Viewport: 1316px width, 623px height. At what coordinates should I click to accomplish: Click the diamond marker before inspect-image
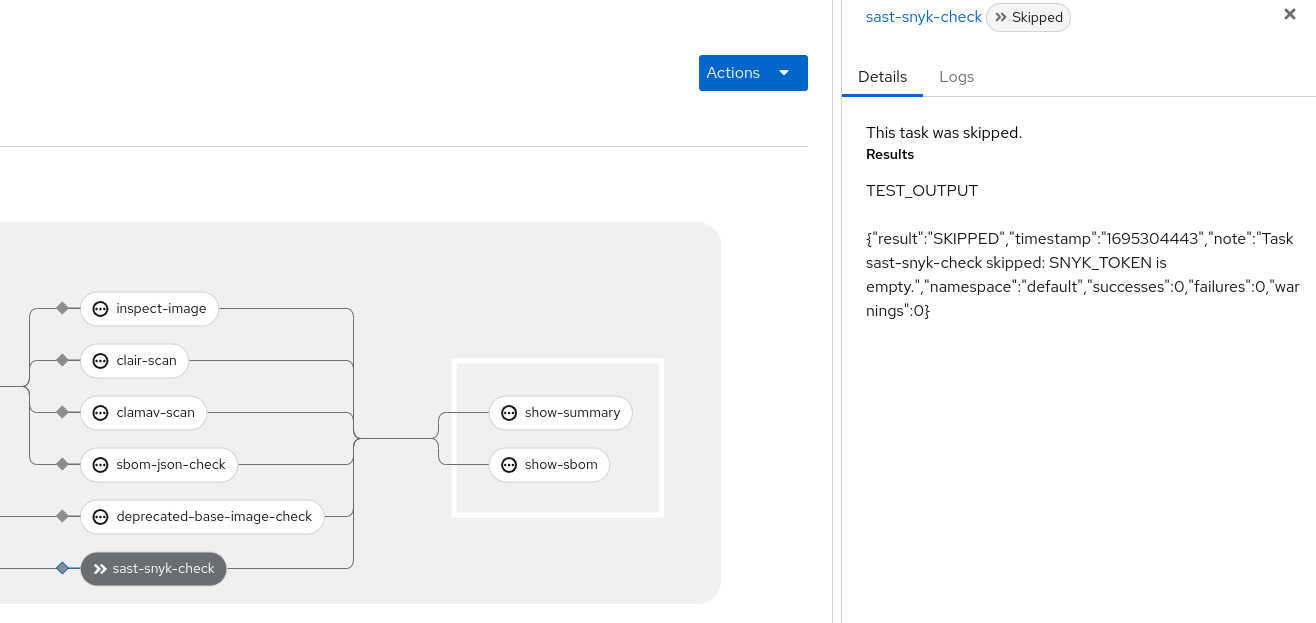62,308
